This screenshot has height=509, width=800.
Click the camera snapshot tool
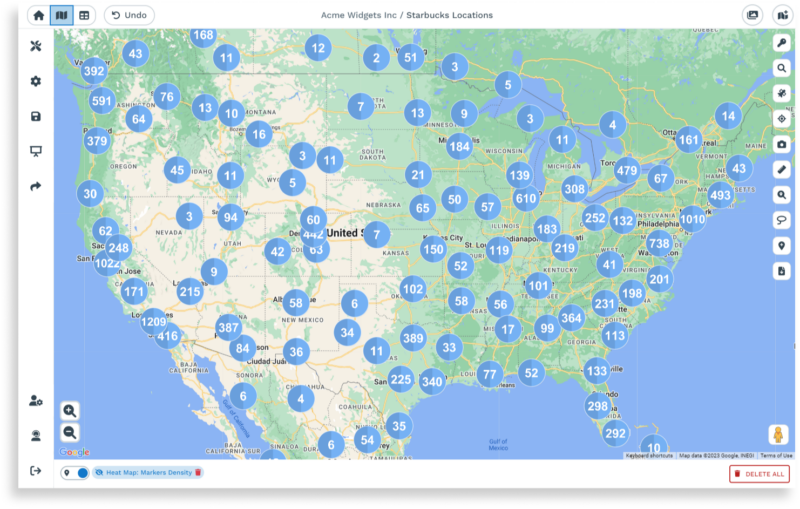click(x=782, y=144)
